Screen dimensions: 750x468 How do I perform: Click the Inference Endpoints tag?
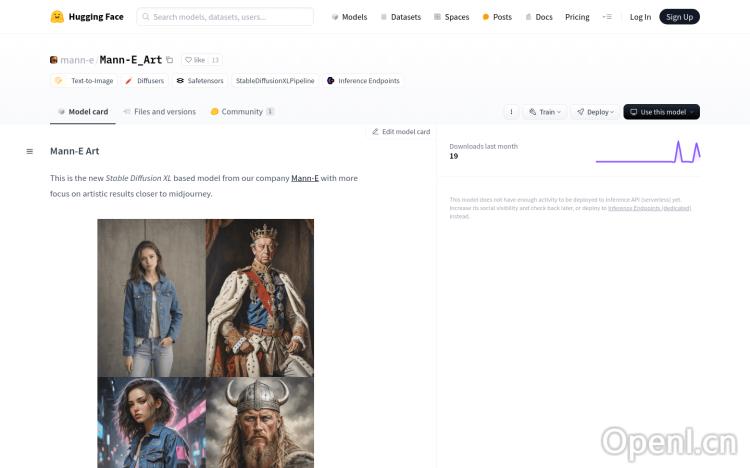pyautogui.click(x=363, y=80)
